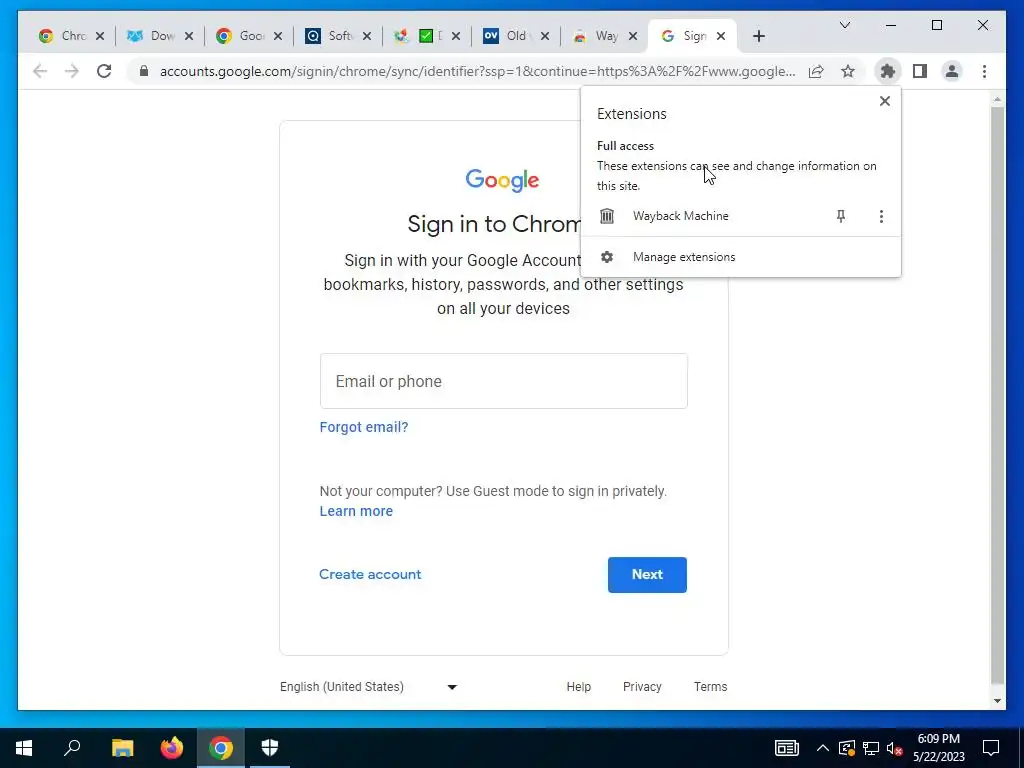Reload the page
The height and width of the screenshot is (768, 1024).
click(x=104, y=71)
